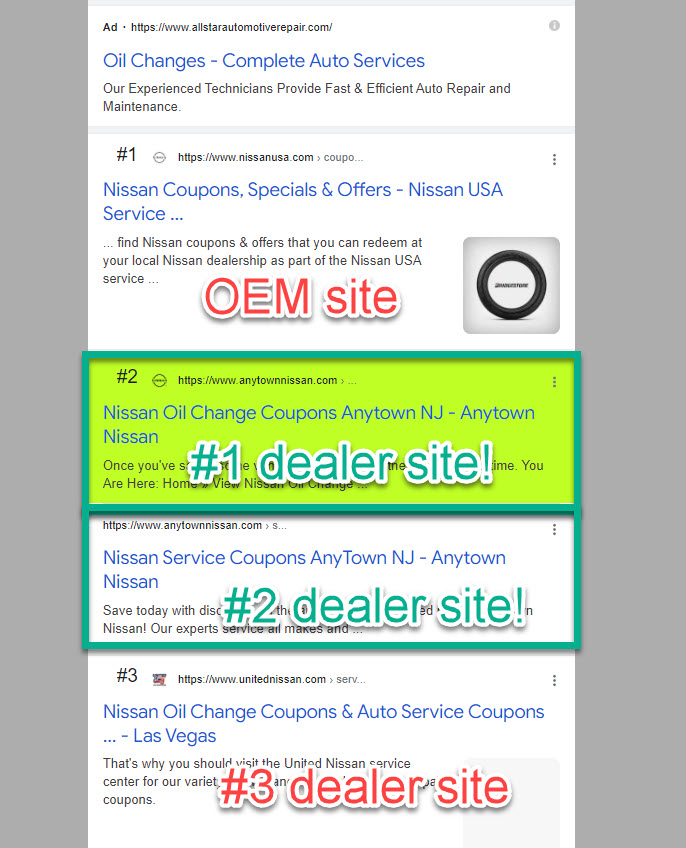Open Nissan Oil Change Coupons Anytown NJ link

319,424
